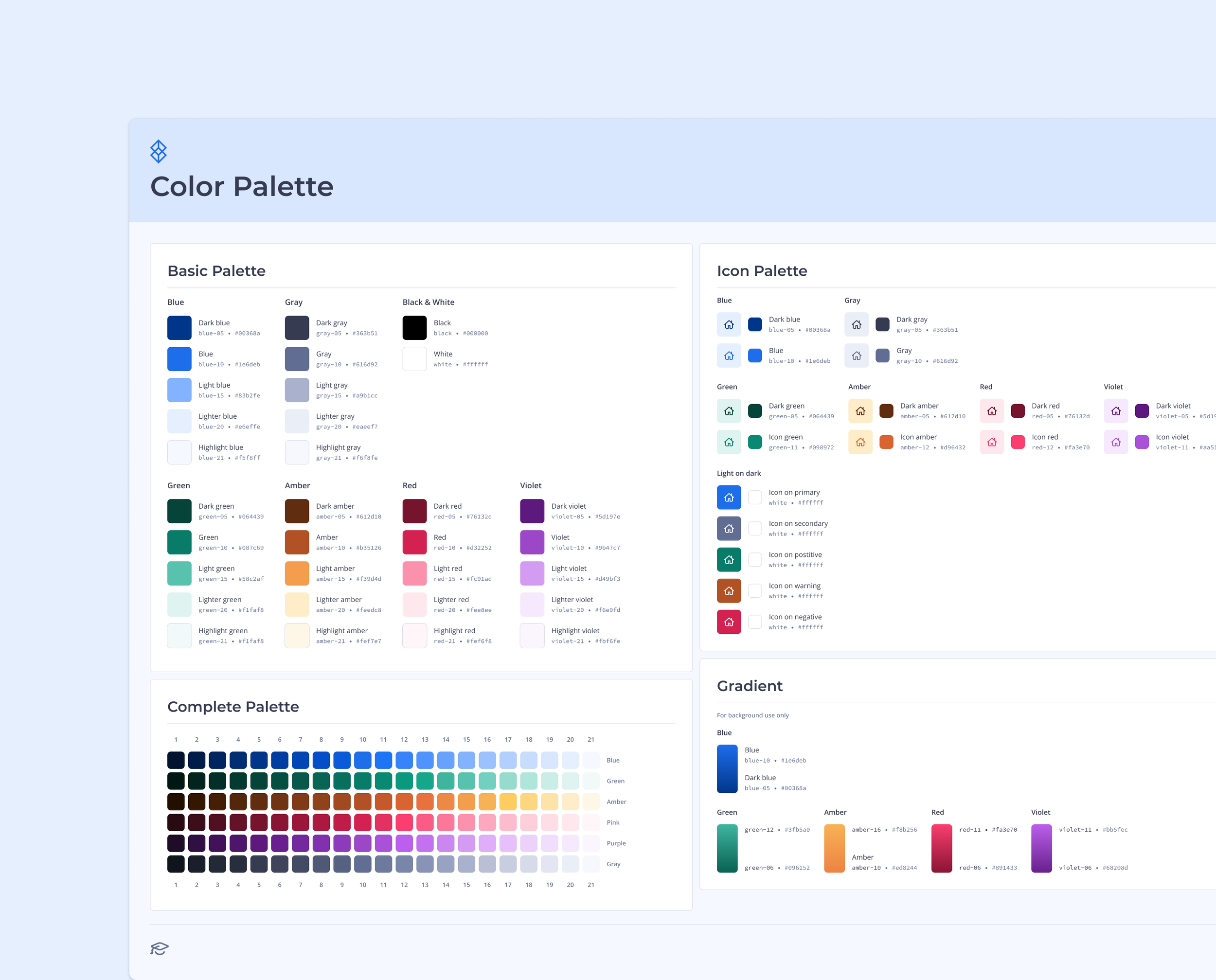Click the Icon on primary white swatch

pyautogui.click(x=755, y=498)
